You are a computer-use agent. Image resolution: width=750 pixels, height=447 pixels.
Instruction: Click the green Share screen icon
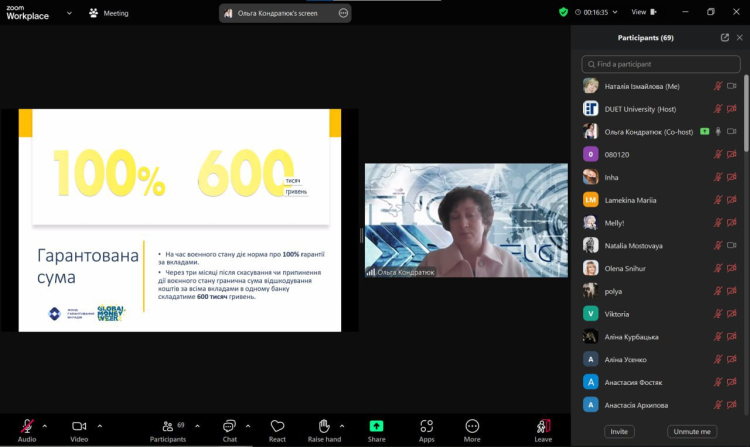(x=376, y=426)
